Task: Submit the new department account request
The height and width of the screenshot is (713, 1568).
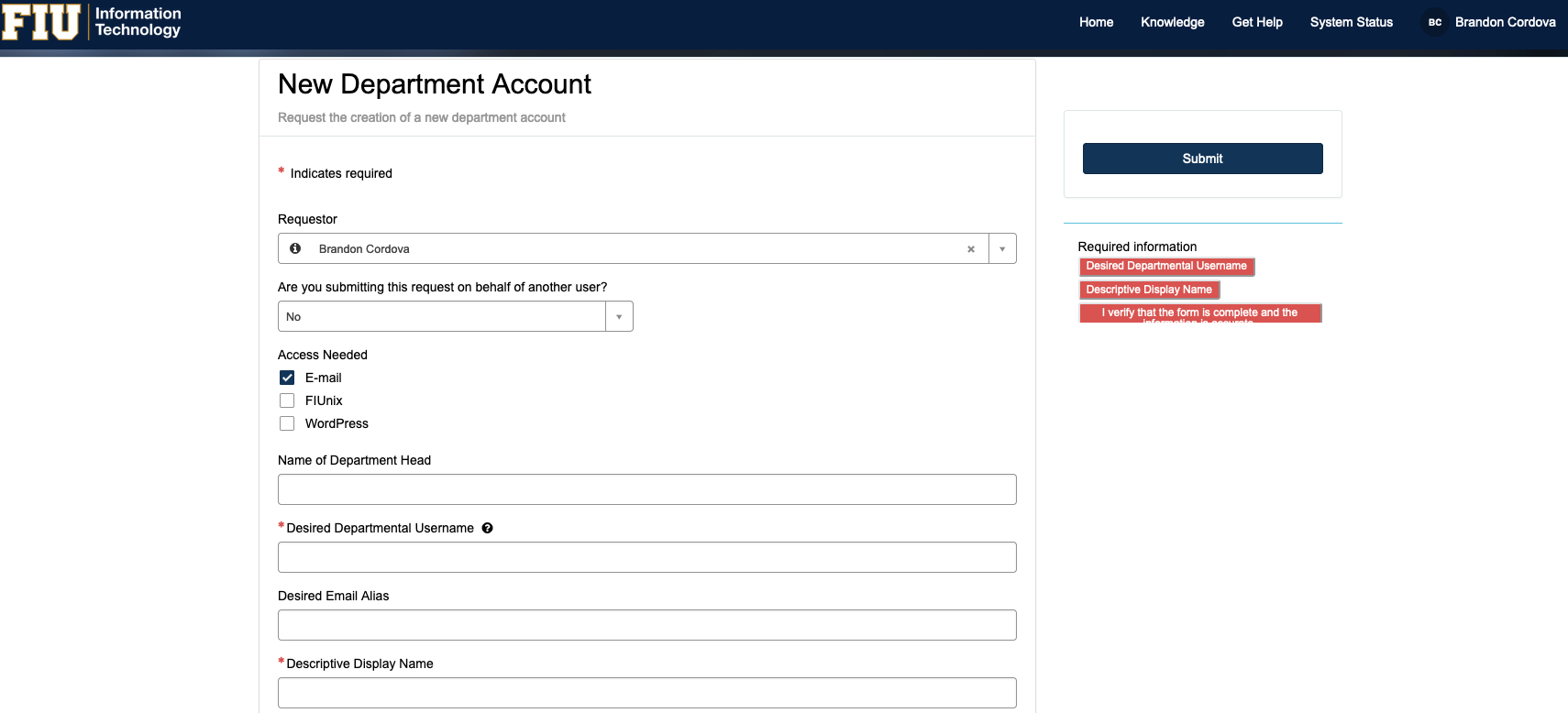Action: coord(1202,159)
